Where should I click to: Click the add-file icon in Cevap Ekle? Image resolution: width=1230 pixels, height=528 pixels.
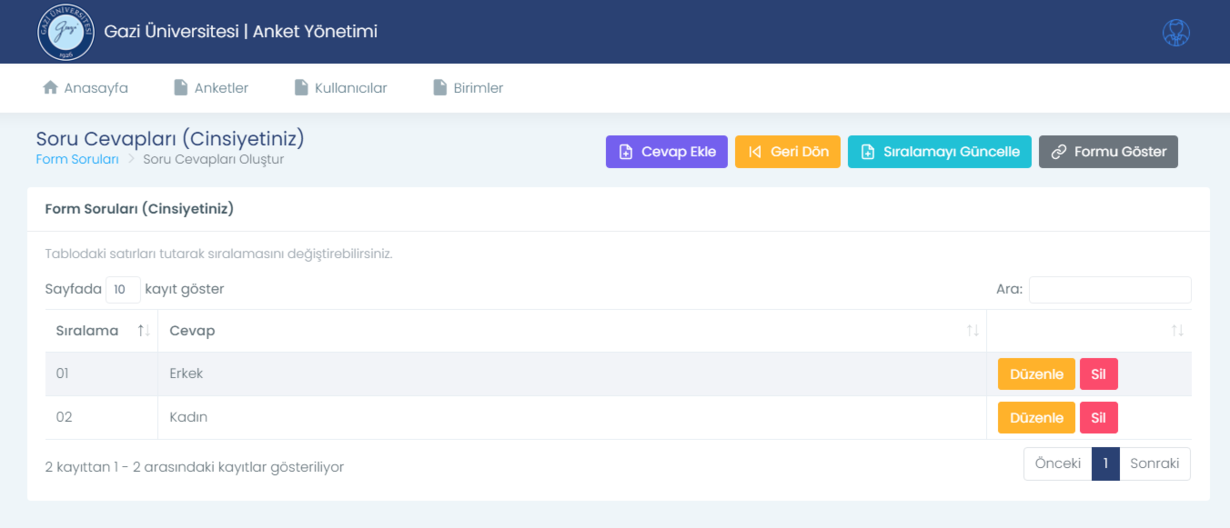(626, 152)
